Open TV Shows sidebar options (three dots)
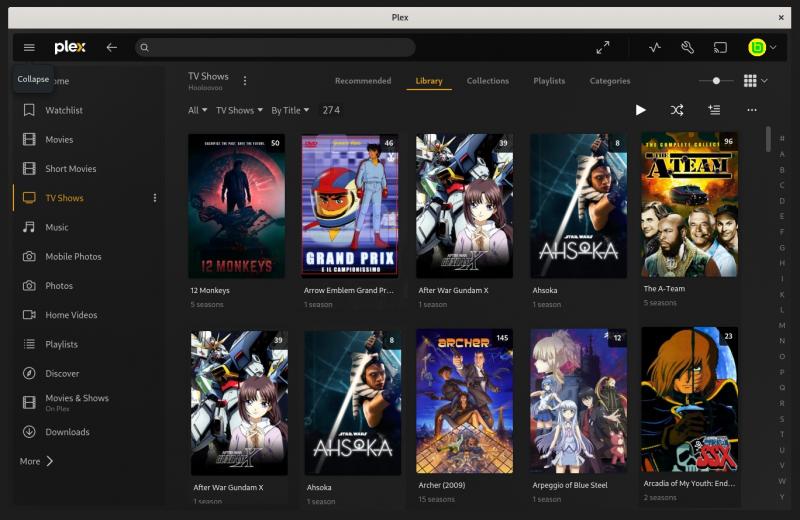Image resolution: width=800 pixels, height=520 pixels. tap(155, 198)
